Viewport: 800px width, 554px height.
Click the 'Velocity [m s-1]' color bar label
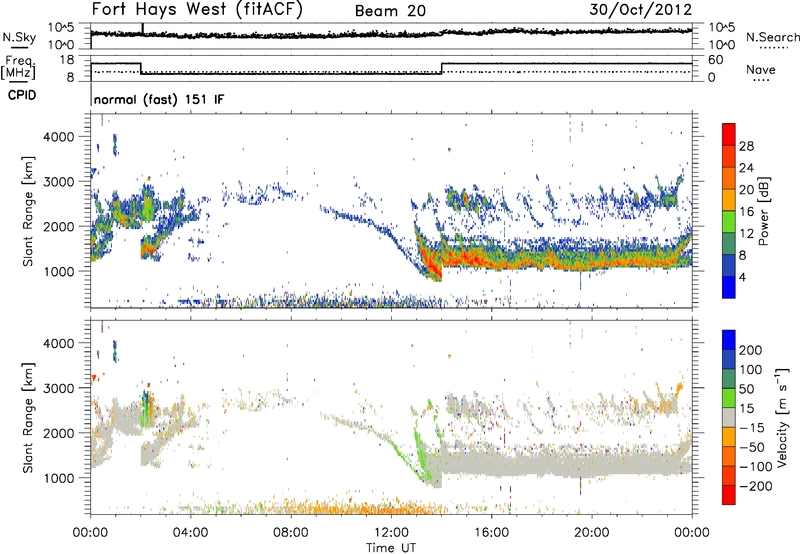pyautogui.click(x=782, y=417)
